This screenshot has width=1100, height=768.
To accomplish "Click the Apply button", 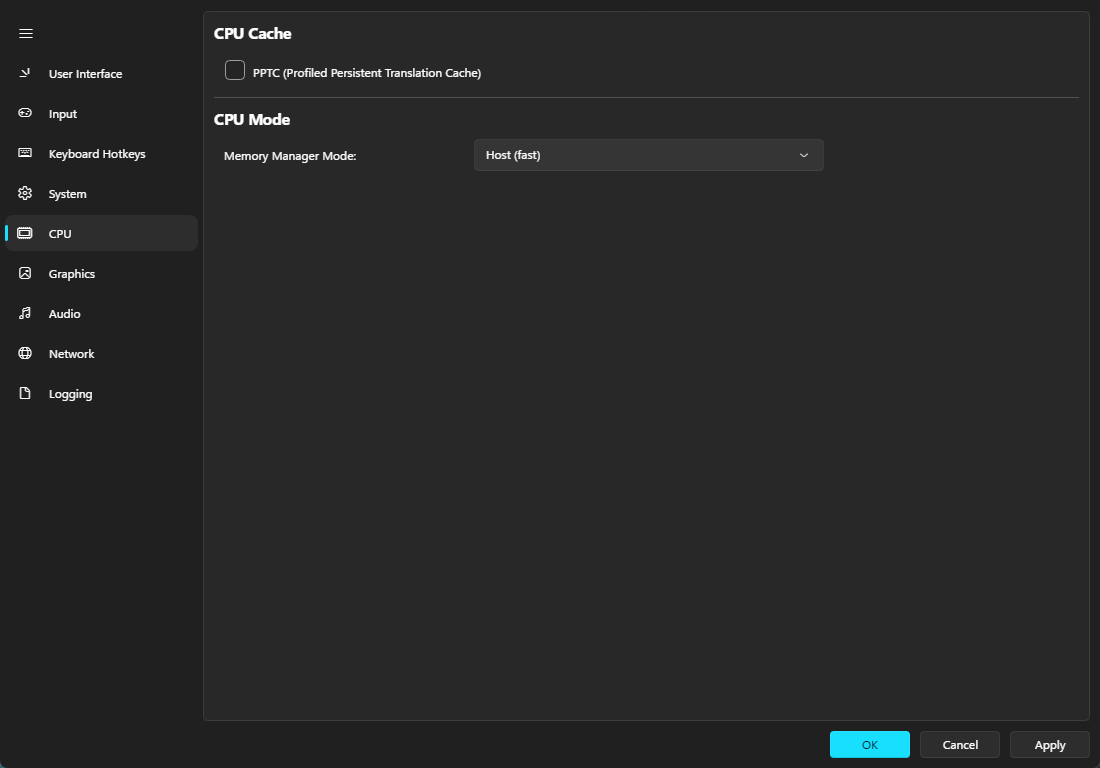I will pos(1049,745).
